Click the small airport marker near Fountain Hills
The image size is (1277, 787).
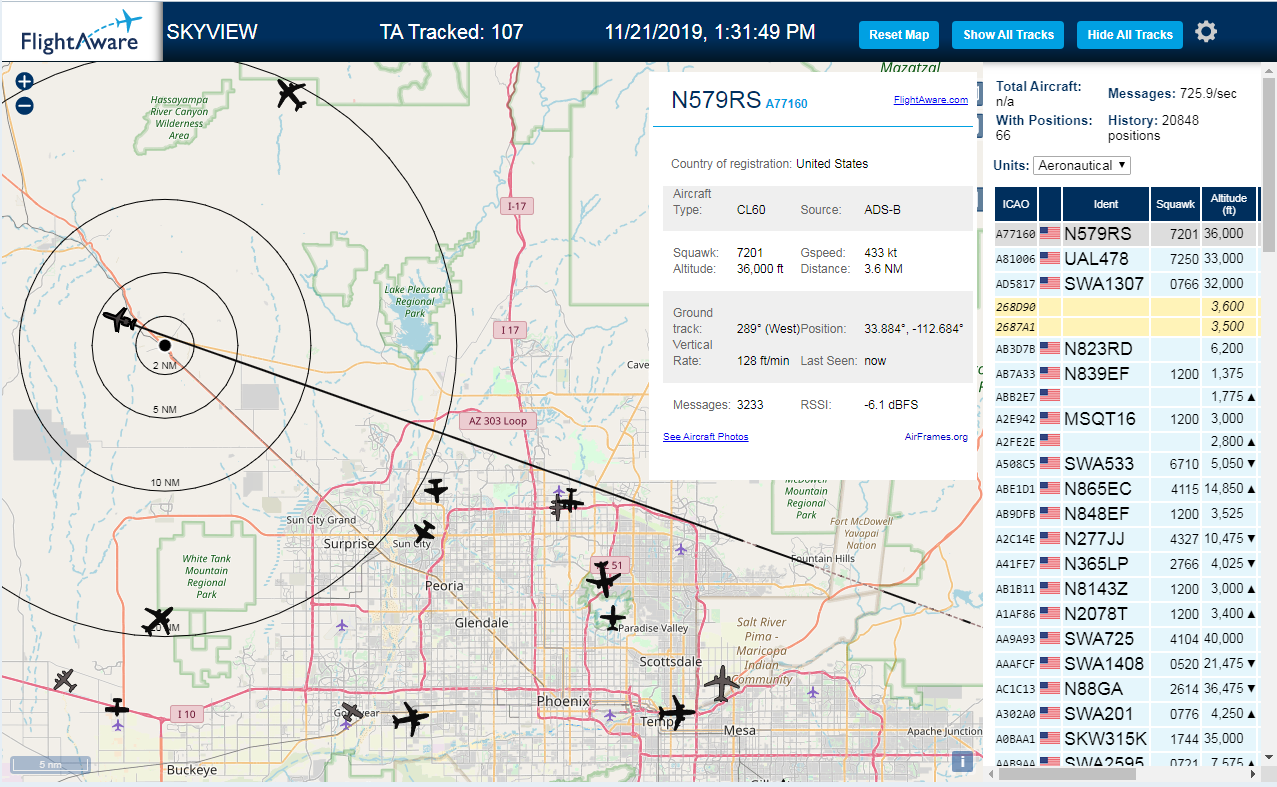682,548
